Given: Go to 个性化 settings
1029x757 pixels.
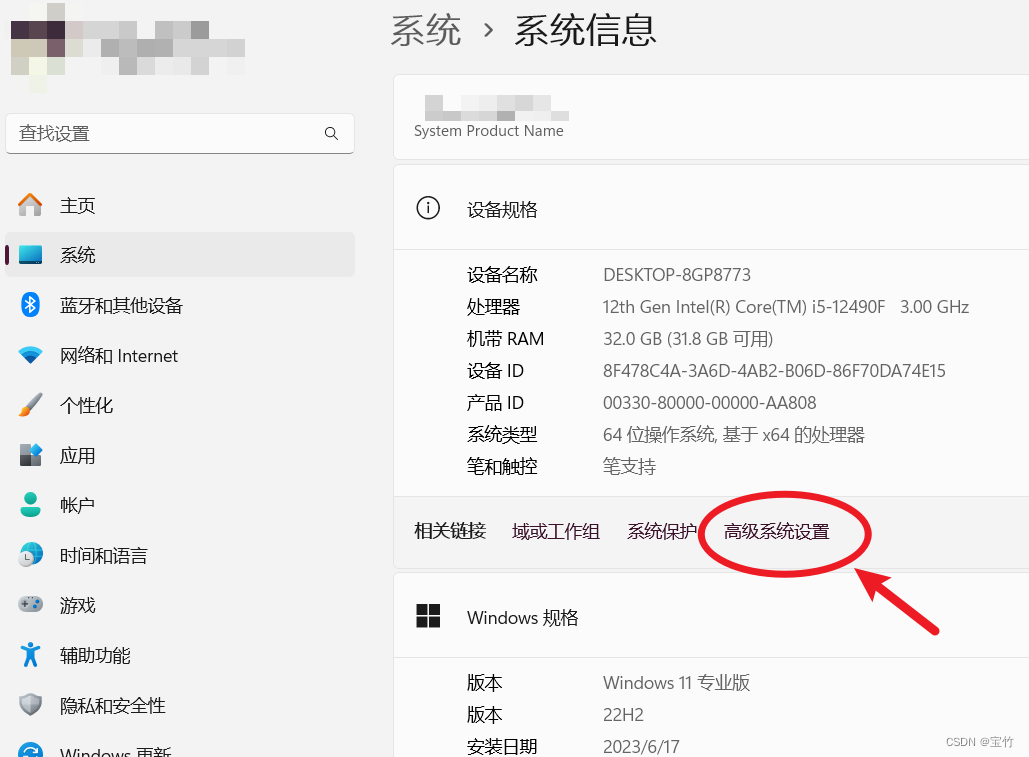Looking at the screenshot, I should point(180,405).
